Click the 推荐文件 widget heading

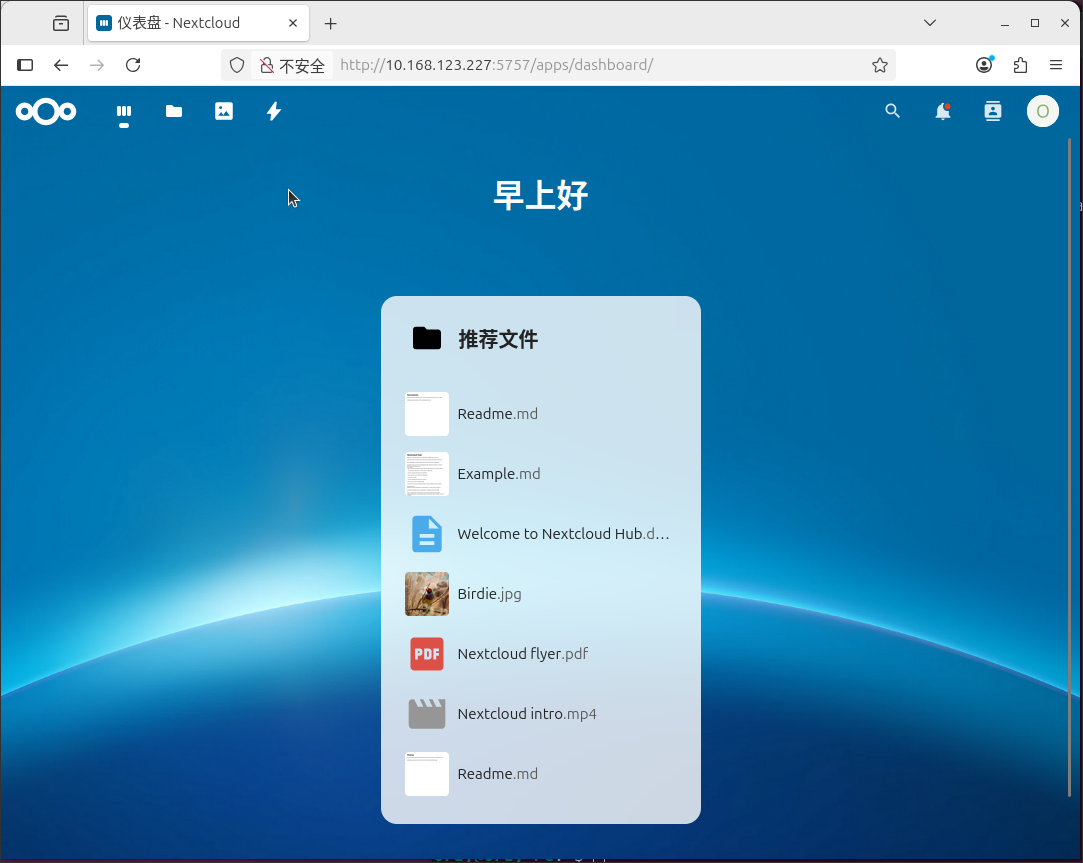click(498, 339)
